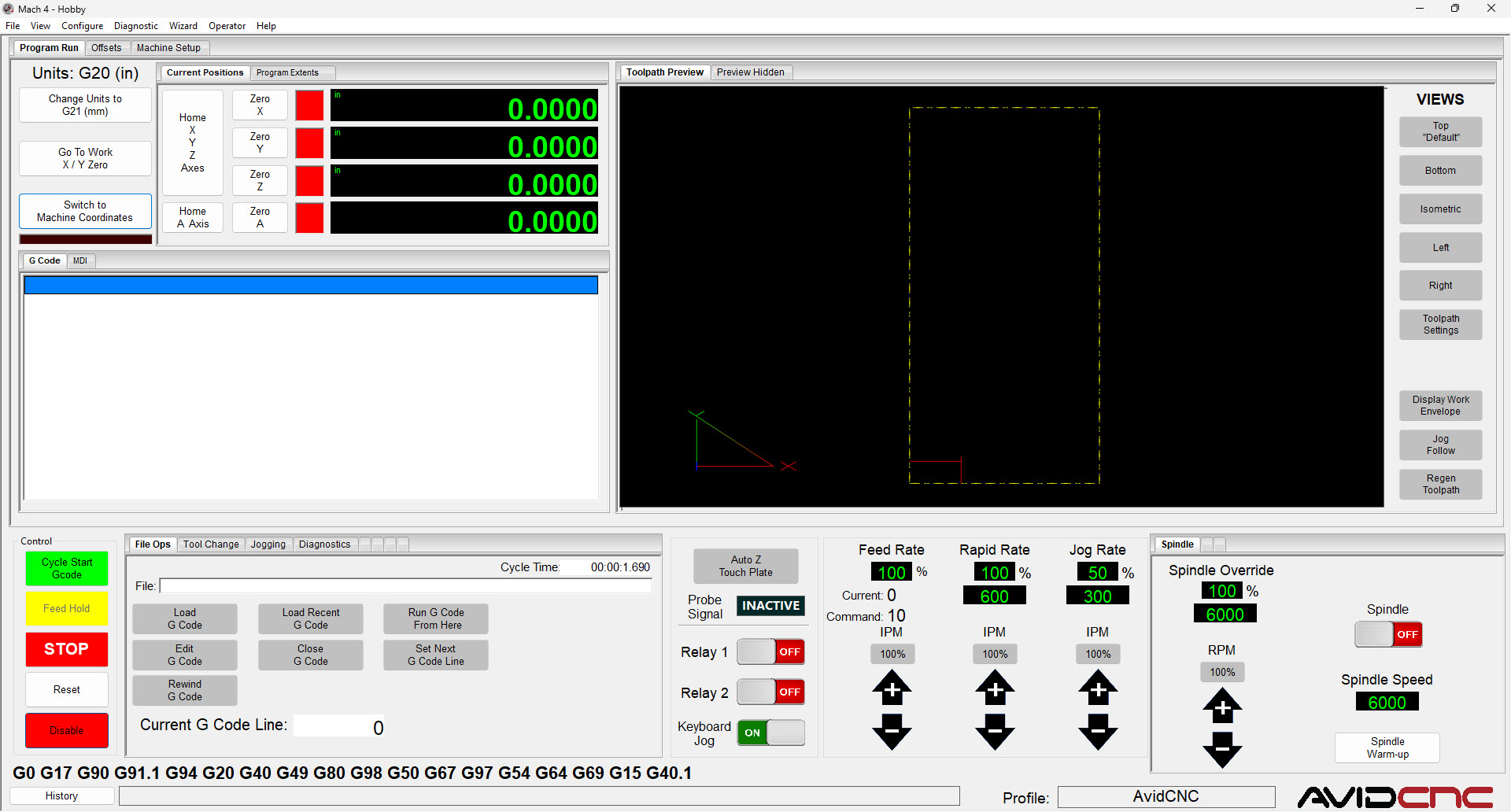The image size is (1511, 812).
Task: Select the Isometric view button
Action: click(1441, 209)
